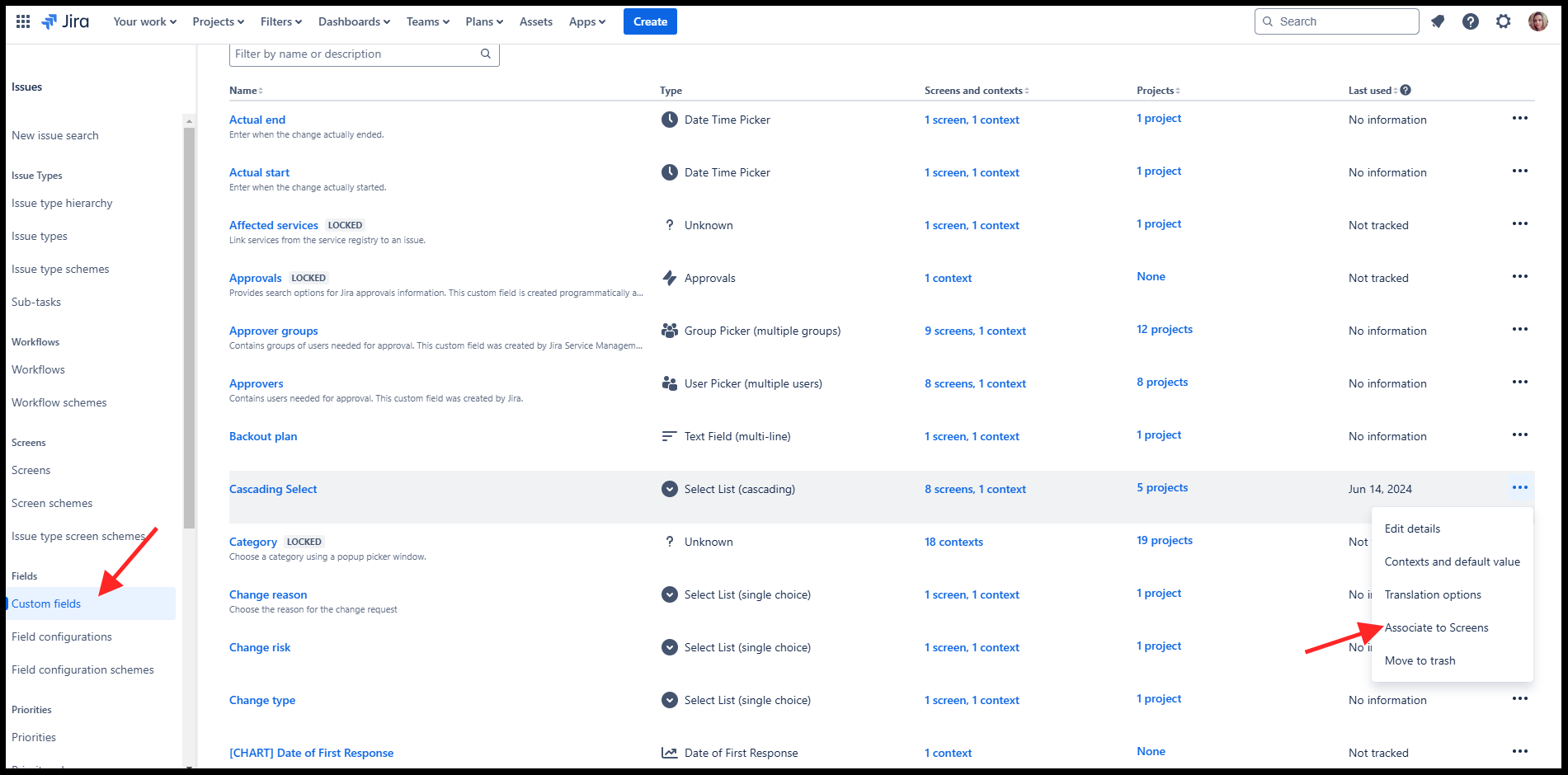Open the help question mark icon
This screenshot has width=1568, height=775.
click(x=1471, y=21)
